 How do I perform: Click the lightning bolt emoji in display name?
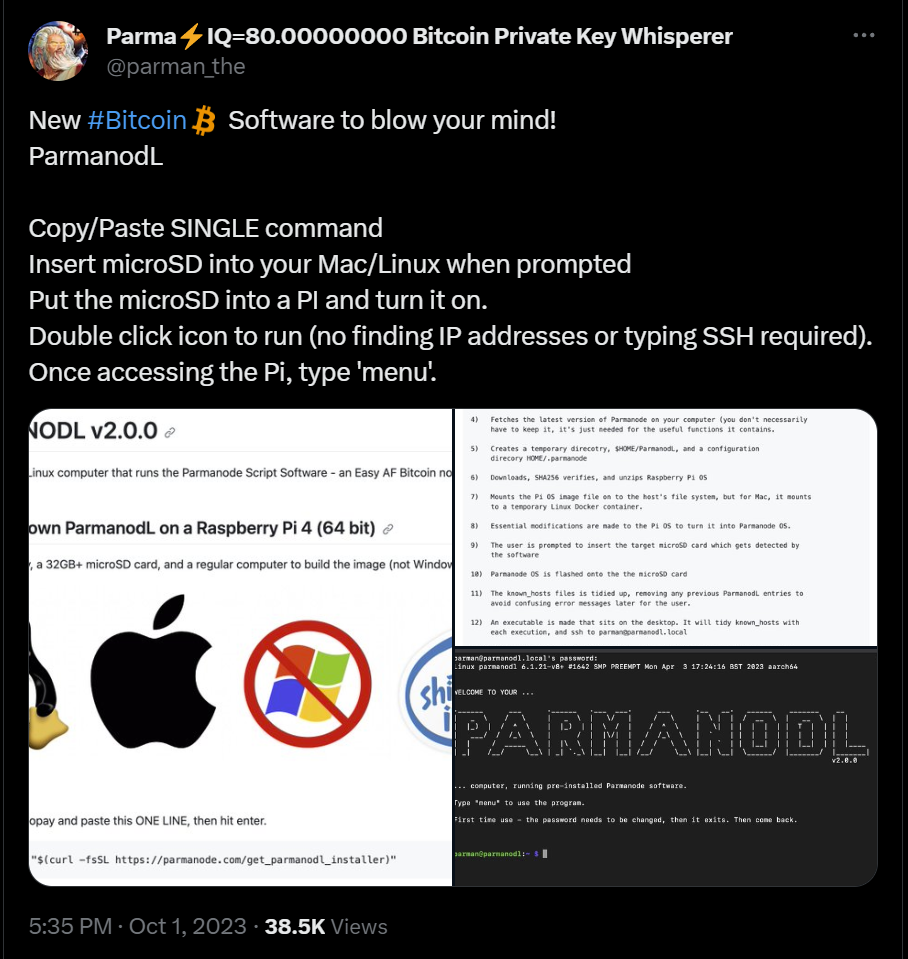click(191, 36)
